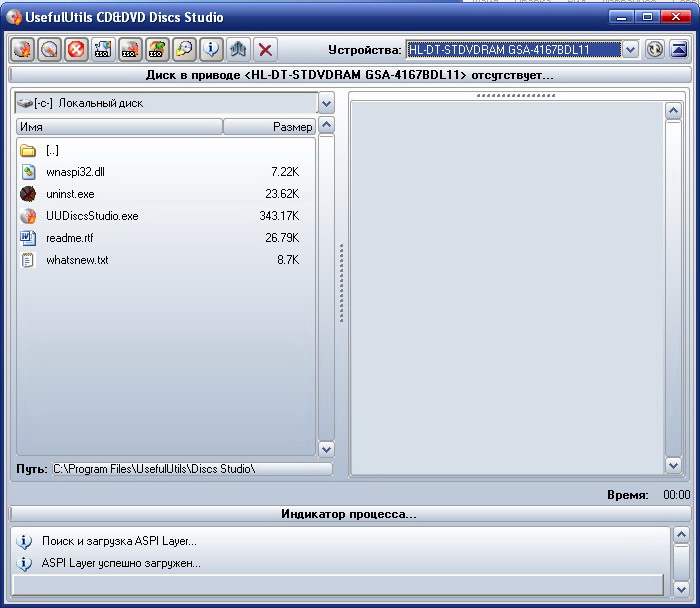This screenshot has height=608, width=700.
Task: Click the red X toolbar icon
Action: (265, 49)
